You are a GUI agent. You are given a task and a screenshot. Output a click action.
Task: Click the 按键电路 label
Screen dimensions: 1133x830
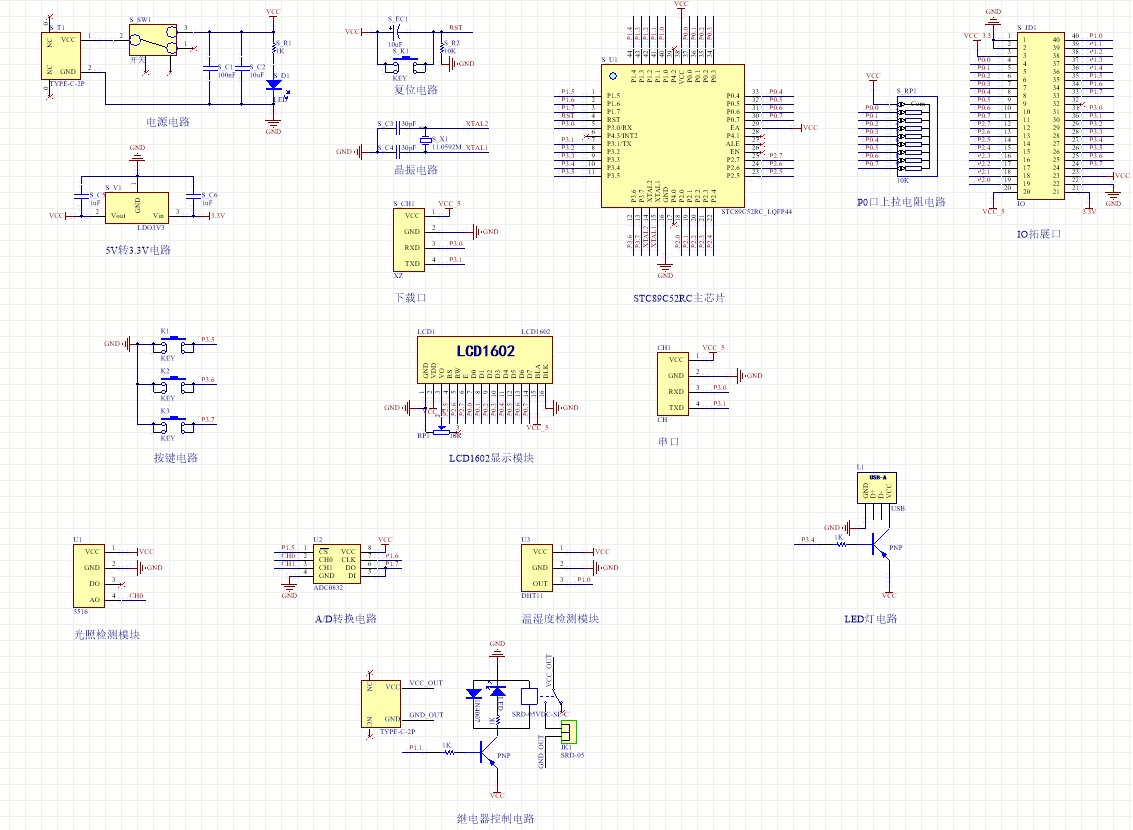pyautogui.click(x=176, y=458)
